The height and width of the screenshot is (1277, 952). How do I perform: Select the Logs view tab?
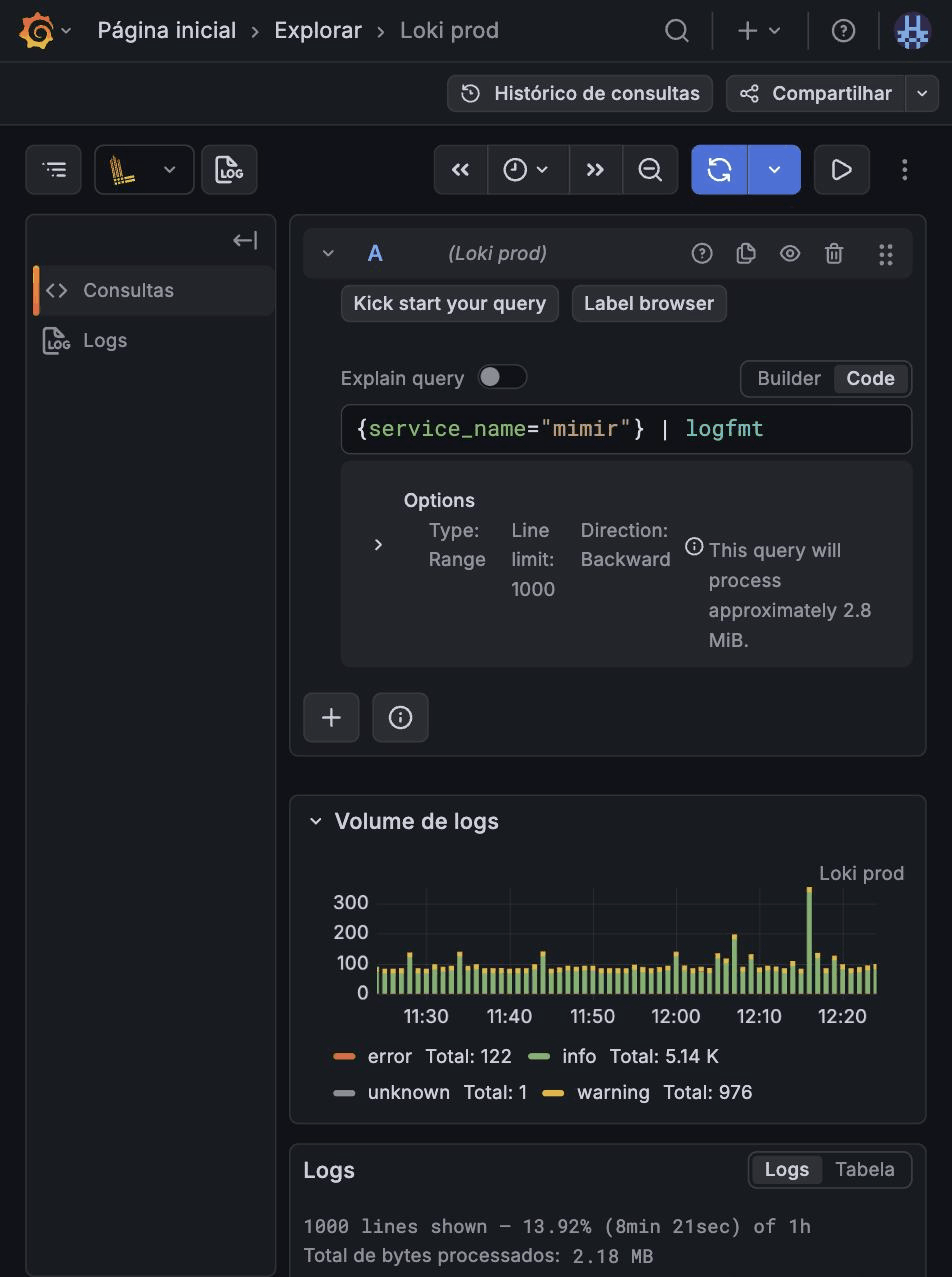[x=787, y=1170]
